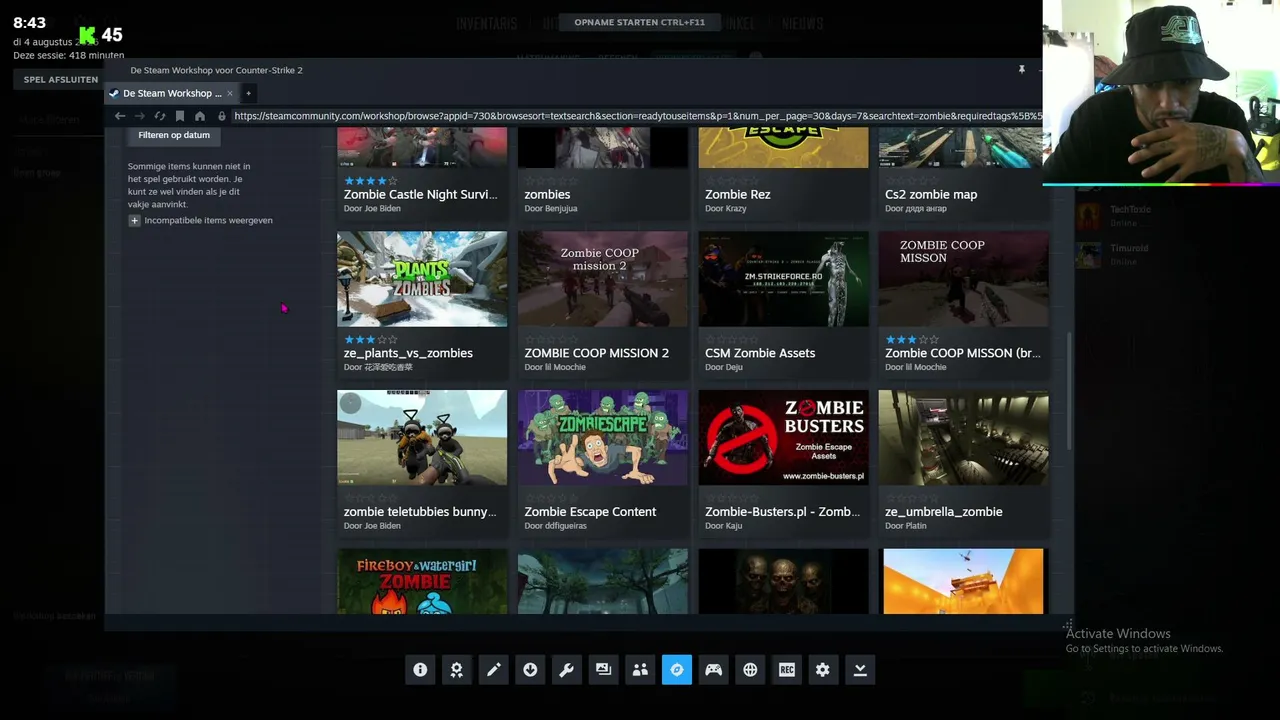1280x720 pixels.
Task: Open the controller icon in overlay toolbar
Action: [x=713, y=670]
